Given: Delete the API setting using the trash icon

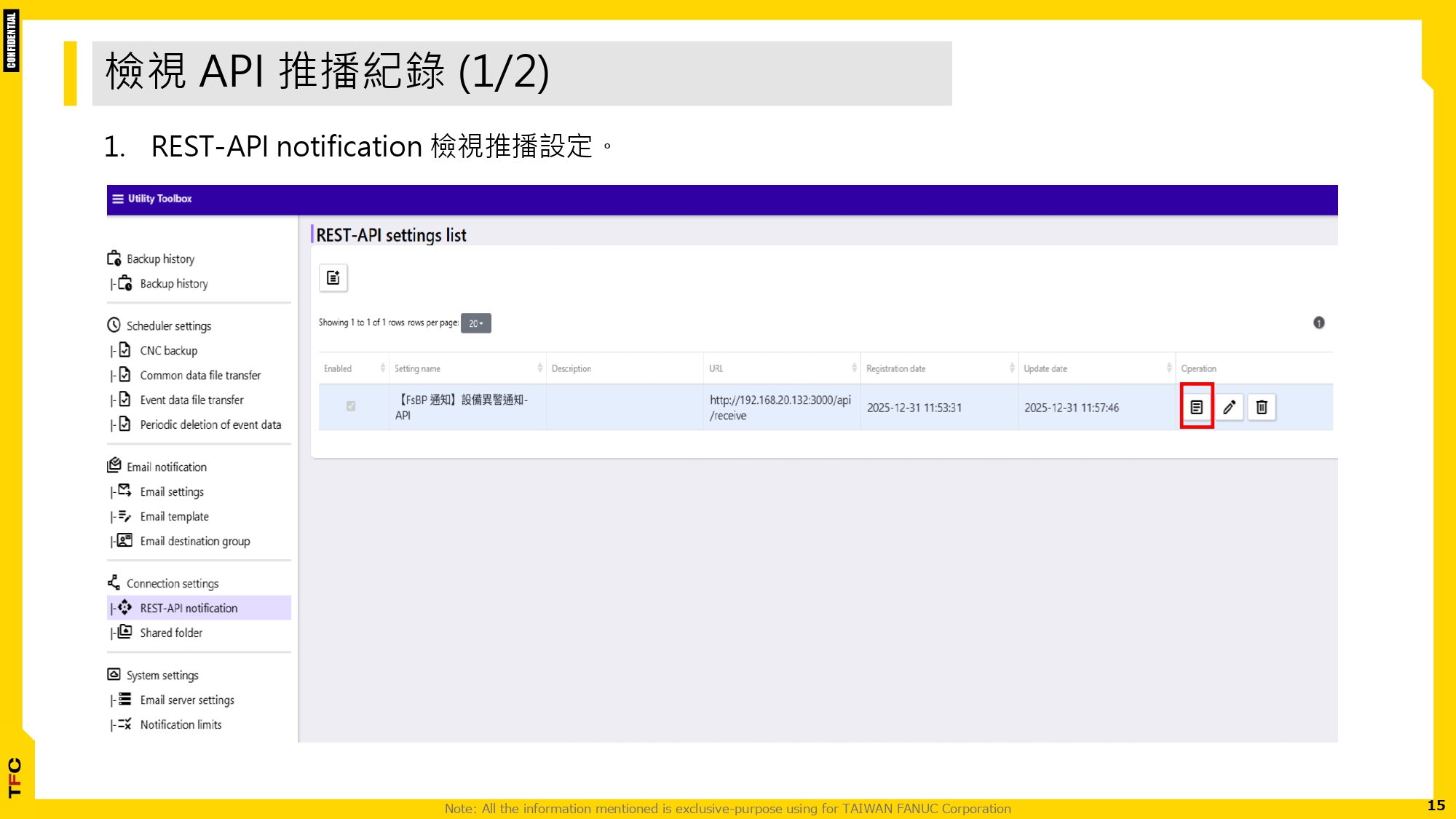Looking at the screenshot, I should coord(1262,407).
